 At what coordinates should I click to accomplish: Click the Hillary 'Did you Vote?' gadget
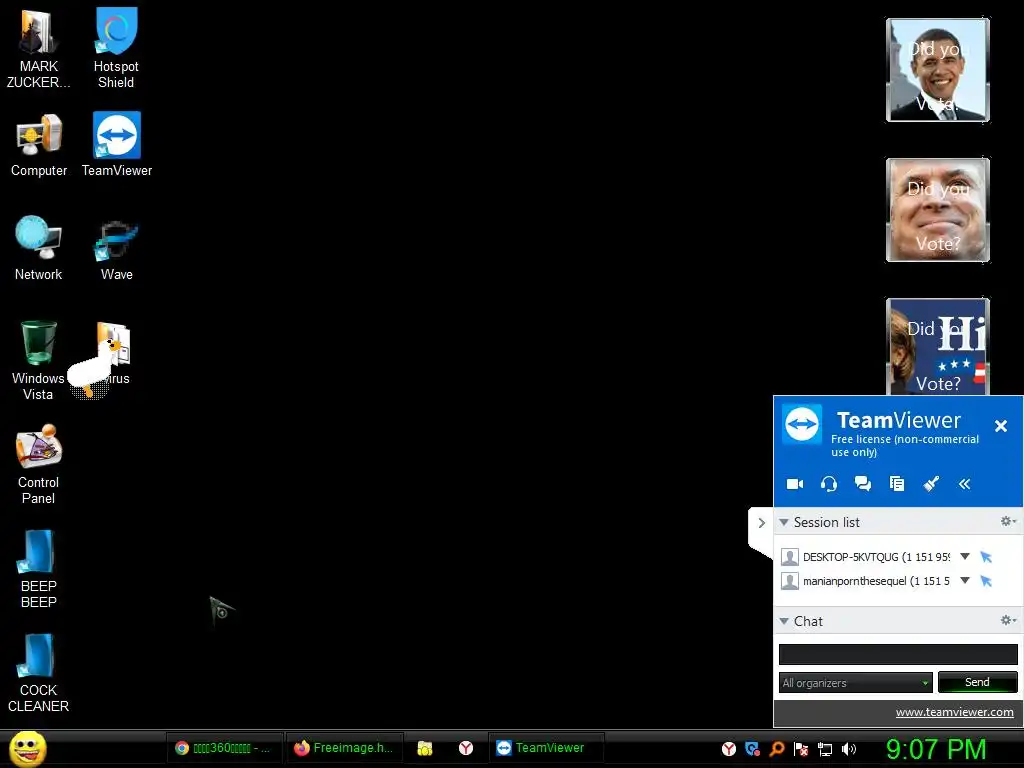click(938, 347)
